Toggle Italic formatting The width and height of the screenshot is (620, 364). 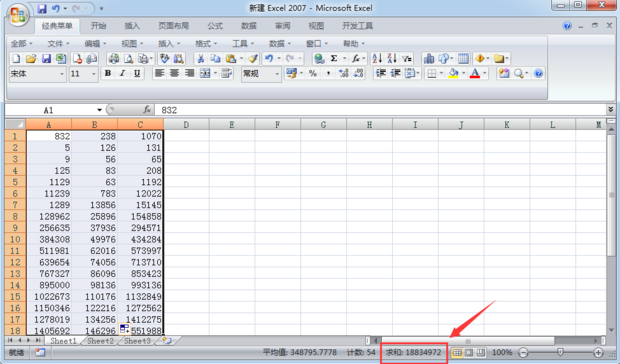122,73
